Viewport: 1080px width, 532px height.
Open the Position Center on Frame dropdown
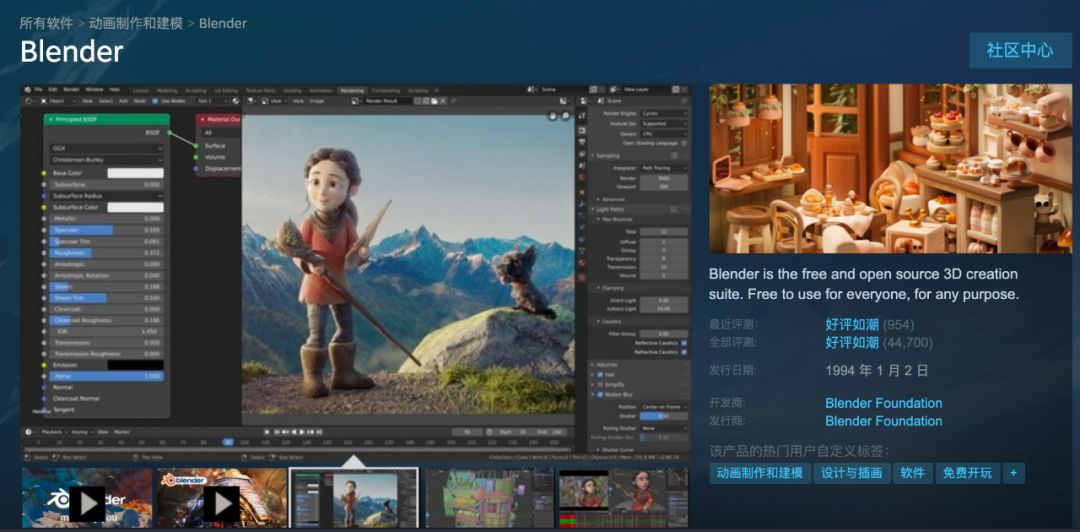(664, 407)
